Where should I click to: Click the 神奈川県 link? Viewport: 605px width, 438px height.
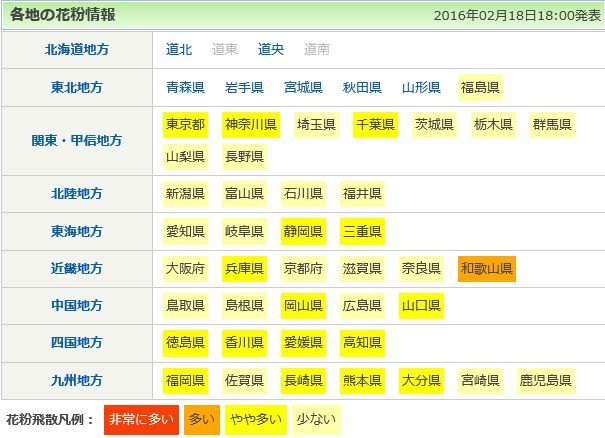pyautogui.click(x=250, y=125)
